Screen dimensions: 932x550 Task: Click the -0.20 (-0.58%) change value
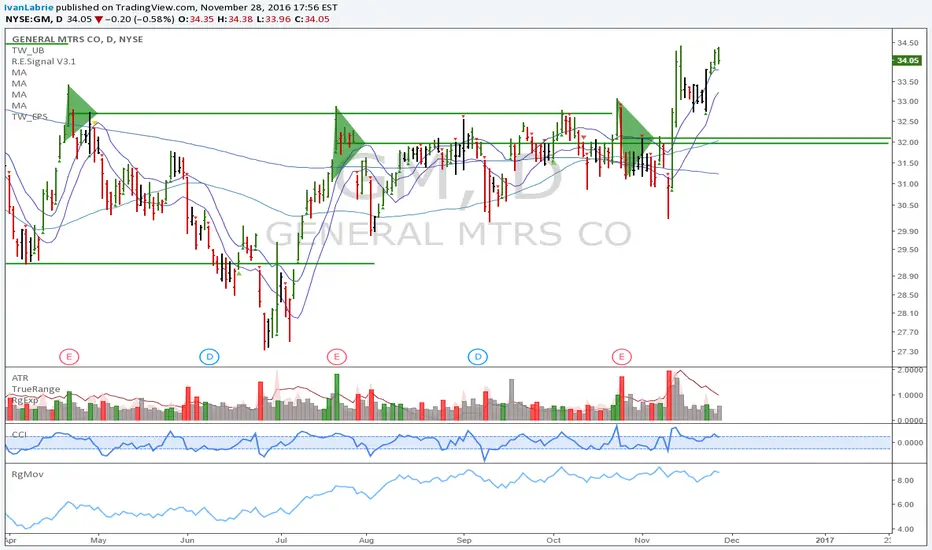[140, 19]
